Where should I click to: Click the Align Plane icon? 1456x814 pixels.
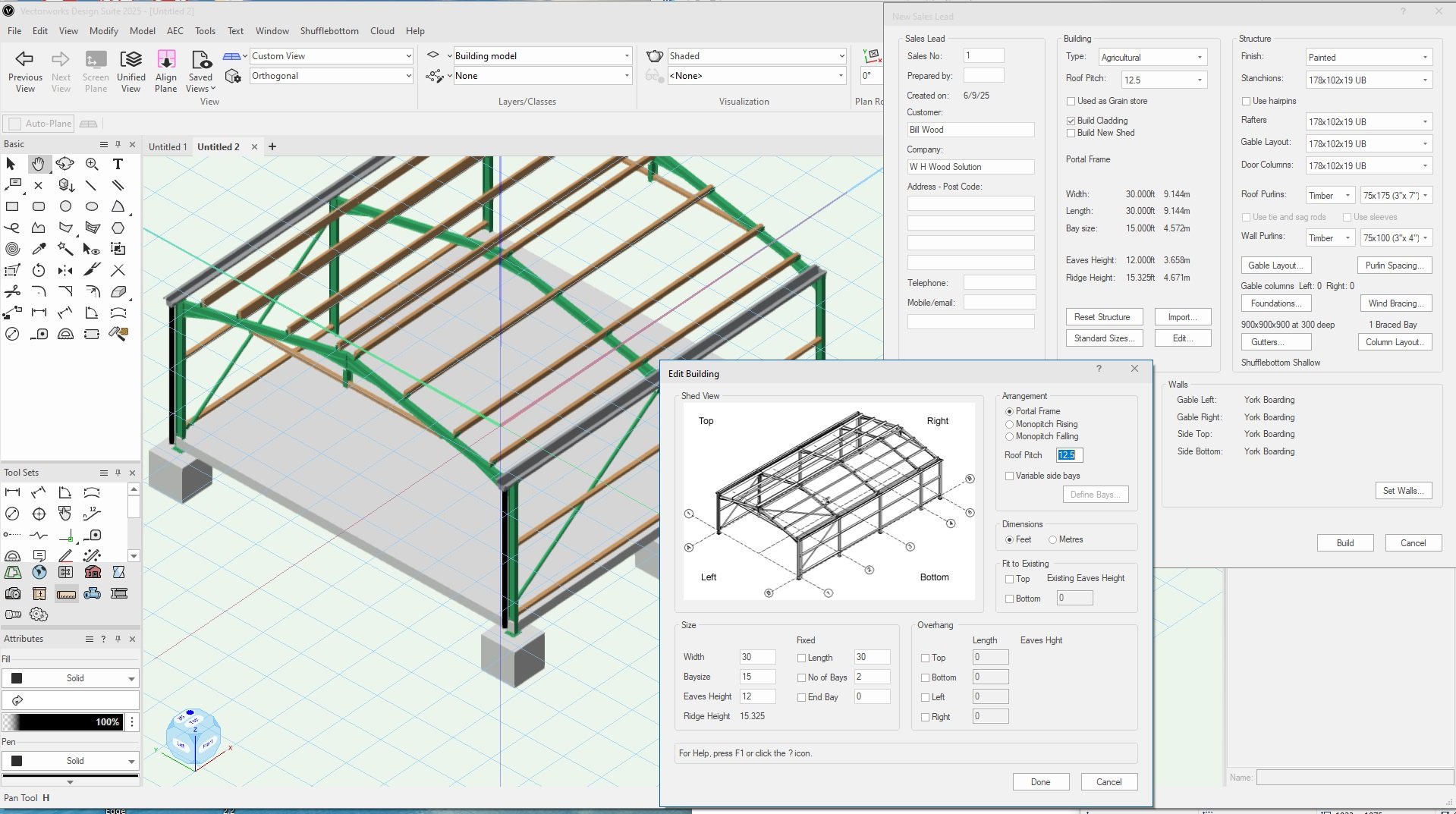tap(165, 59)
